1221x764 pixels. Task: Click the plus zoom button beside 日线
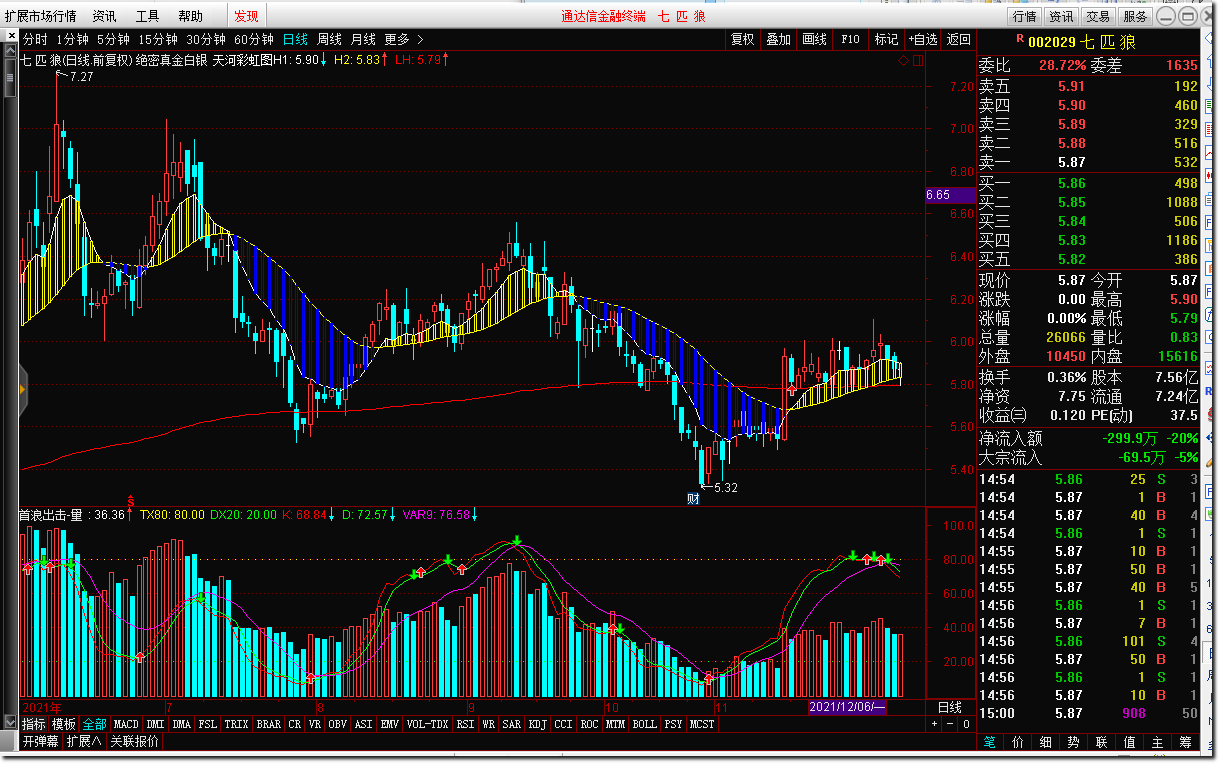(x=934, y=723)
